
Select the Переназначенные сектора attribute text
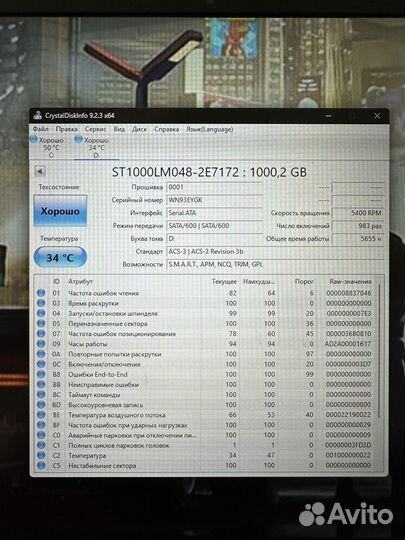click(x=108, y=324)
